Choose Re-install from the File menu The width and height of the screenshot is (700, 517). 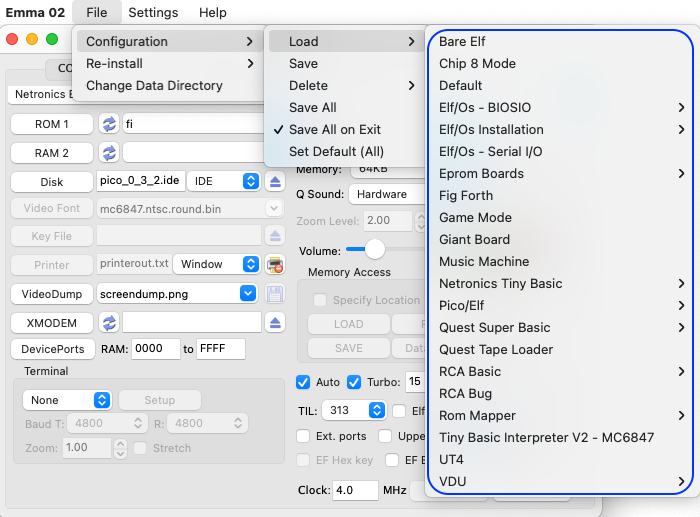click(x=170, y=63)
